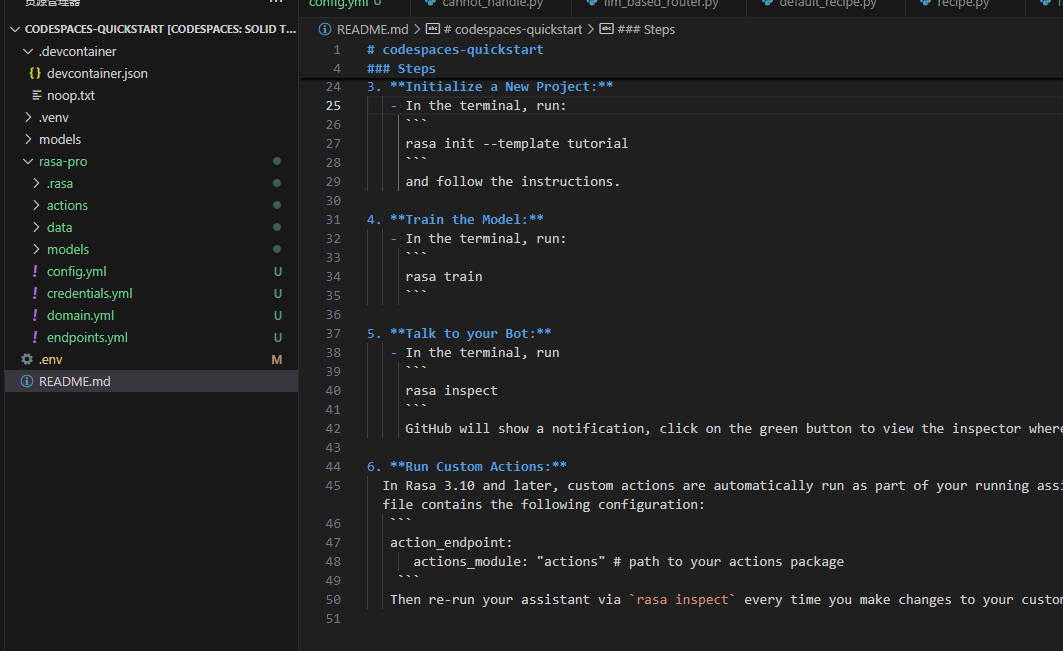This screenshot has height=651, width=1063.
Task: Click the '**Train the Model:**' heading
Action: 466,220
